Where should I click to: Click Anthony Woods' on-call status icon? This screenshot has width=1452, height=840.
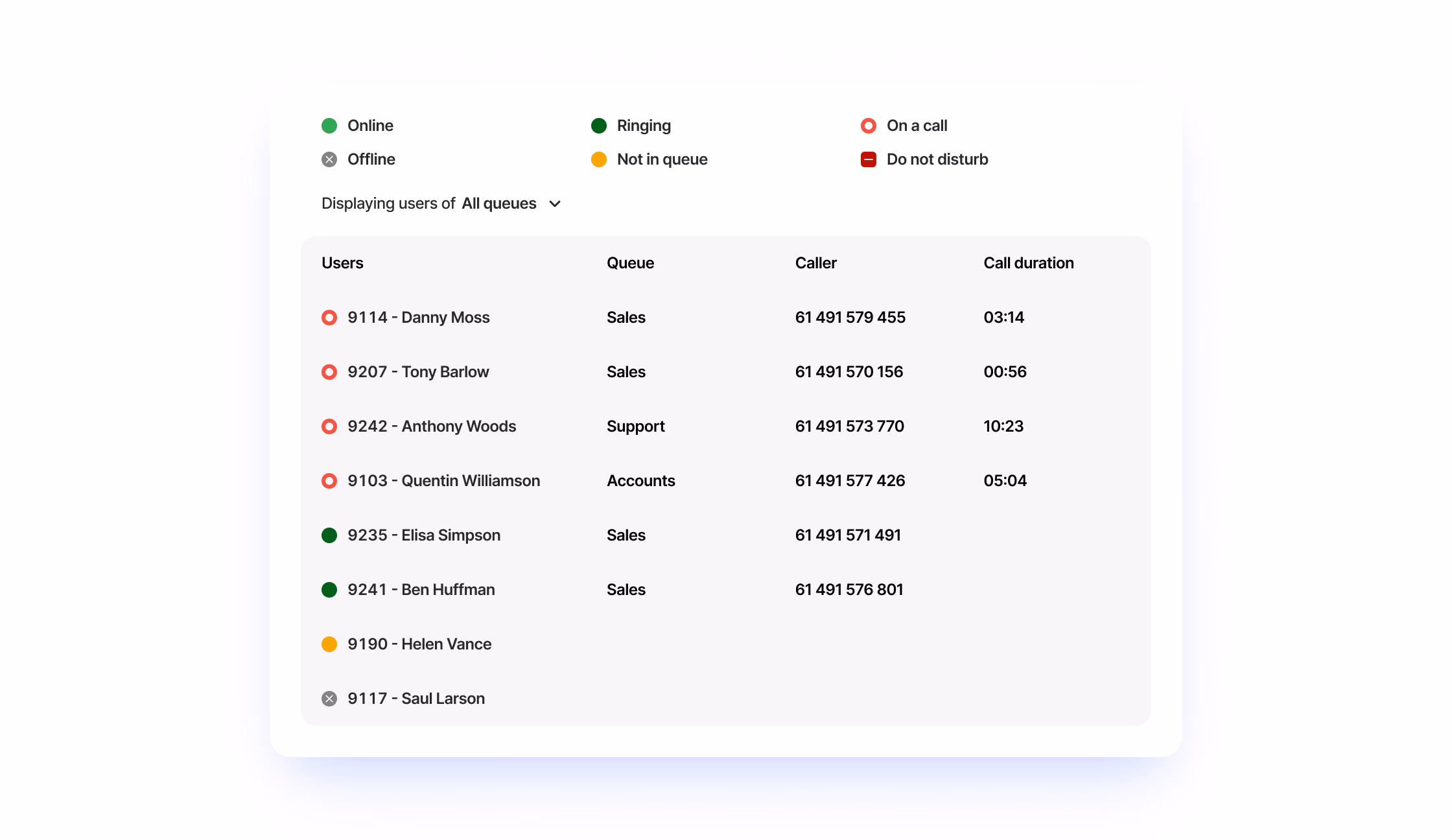329,426
